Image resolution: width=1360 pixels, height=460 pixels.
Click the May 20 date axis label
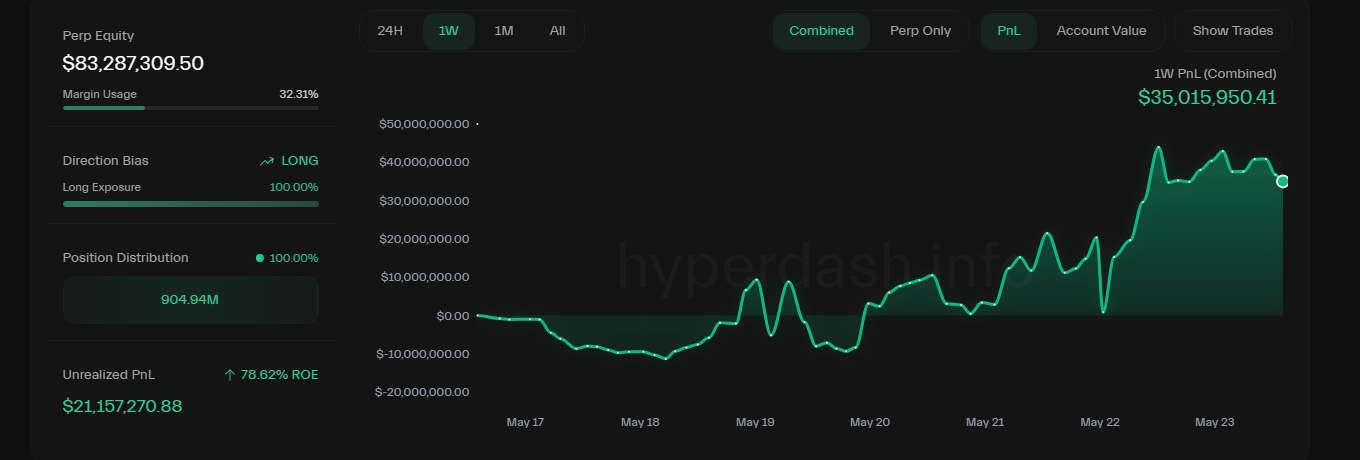[869, 423]
